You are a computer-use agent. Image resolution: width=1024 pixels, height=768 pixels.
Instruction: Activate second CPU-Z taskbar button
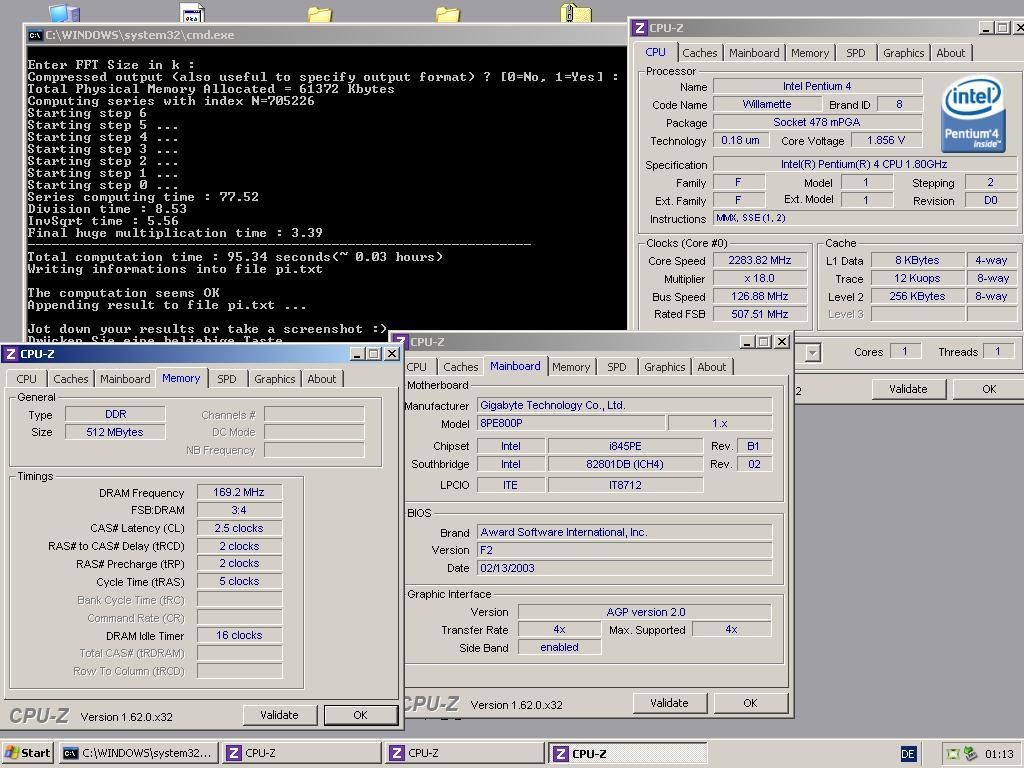coord(464,753)
